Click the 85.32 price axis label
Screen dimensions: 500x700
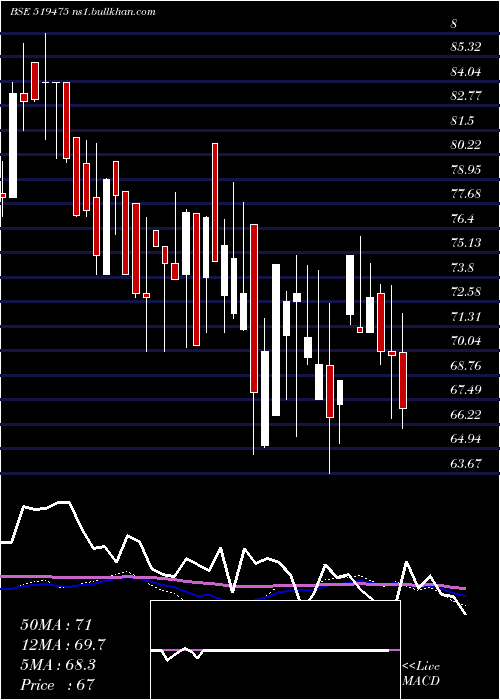[466, 46]
